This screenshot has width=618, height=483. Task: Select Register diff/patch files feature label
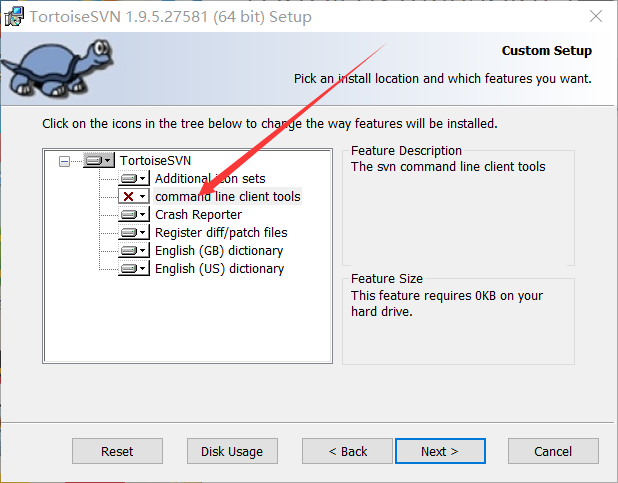coord(221,233)
